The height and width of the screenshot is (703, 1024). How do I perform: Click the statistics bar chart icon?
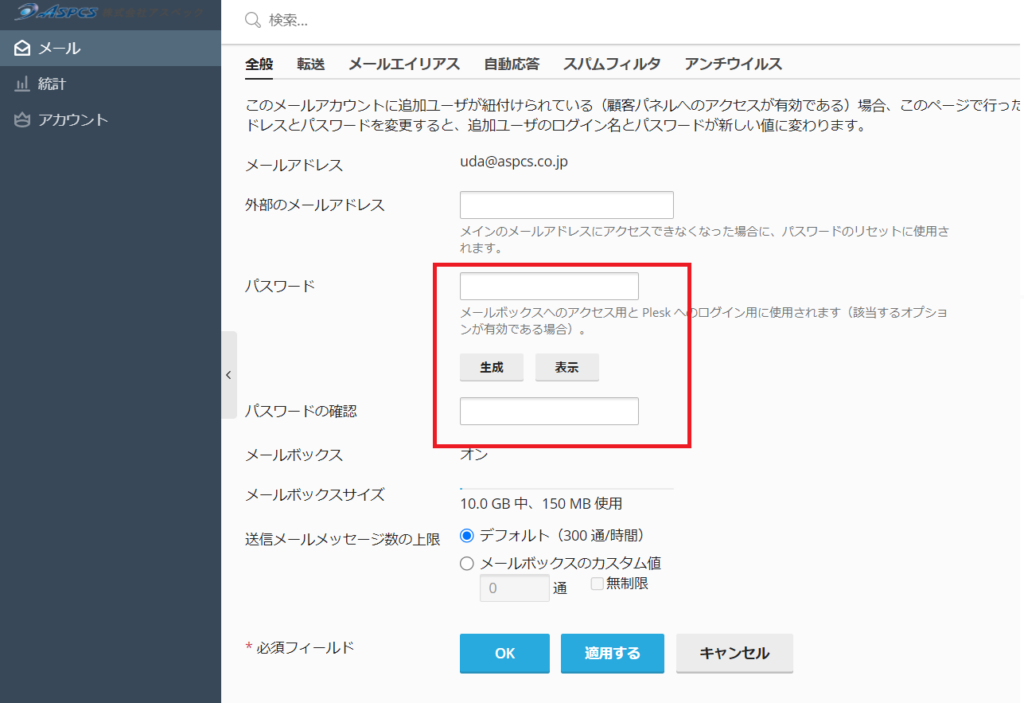click(22, 84)
